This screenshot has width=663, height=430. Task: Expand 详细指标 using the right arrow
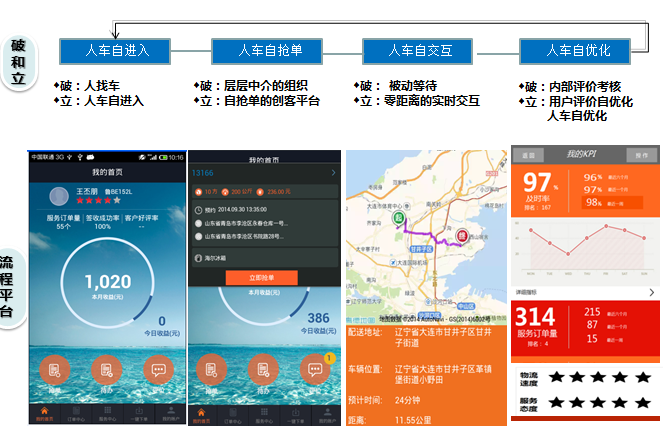tap(652, 292)
